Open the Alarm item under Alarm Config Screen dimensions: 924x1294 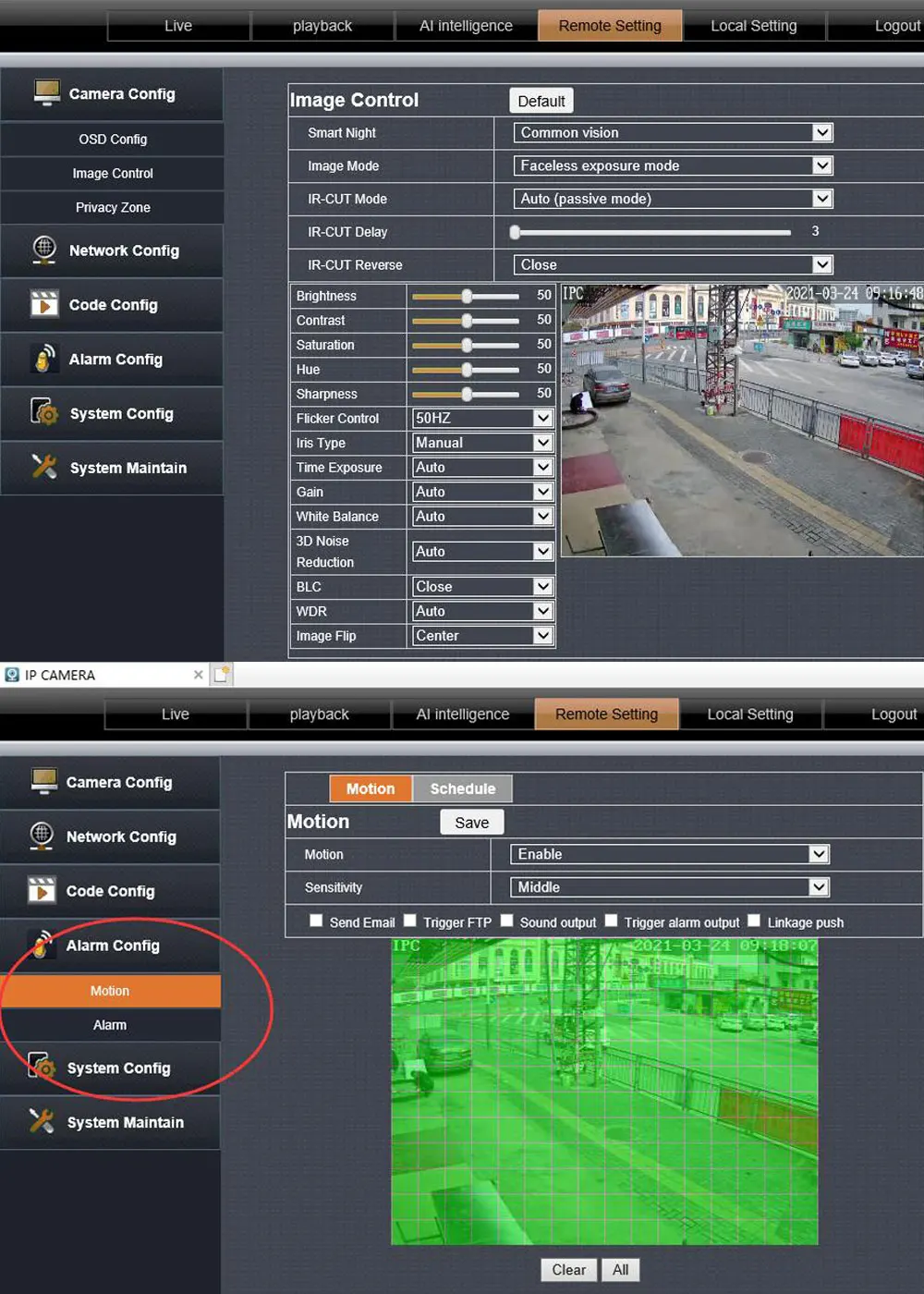coord(110,1024)
